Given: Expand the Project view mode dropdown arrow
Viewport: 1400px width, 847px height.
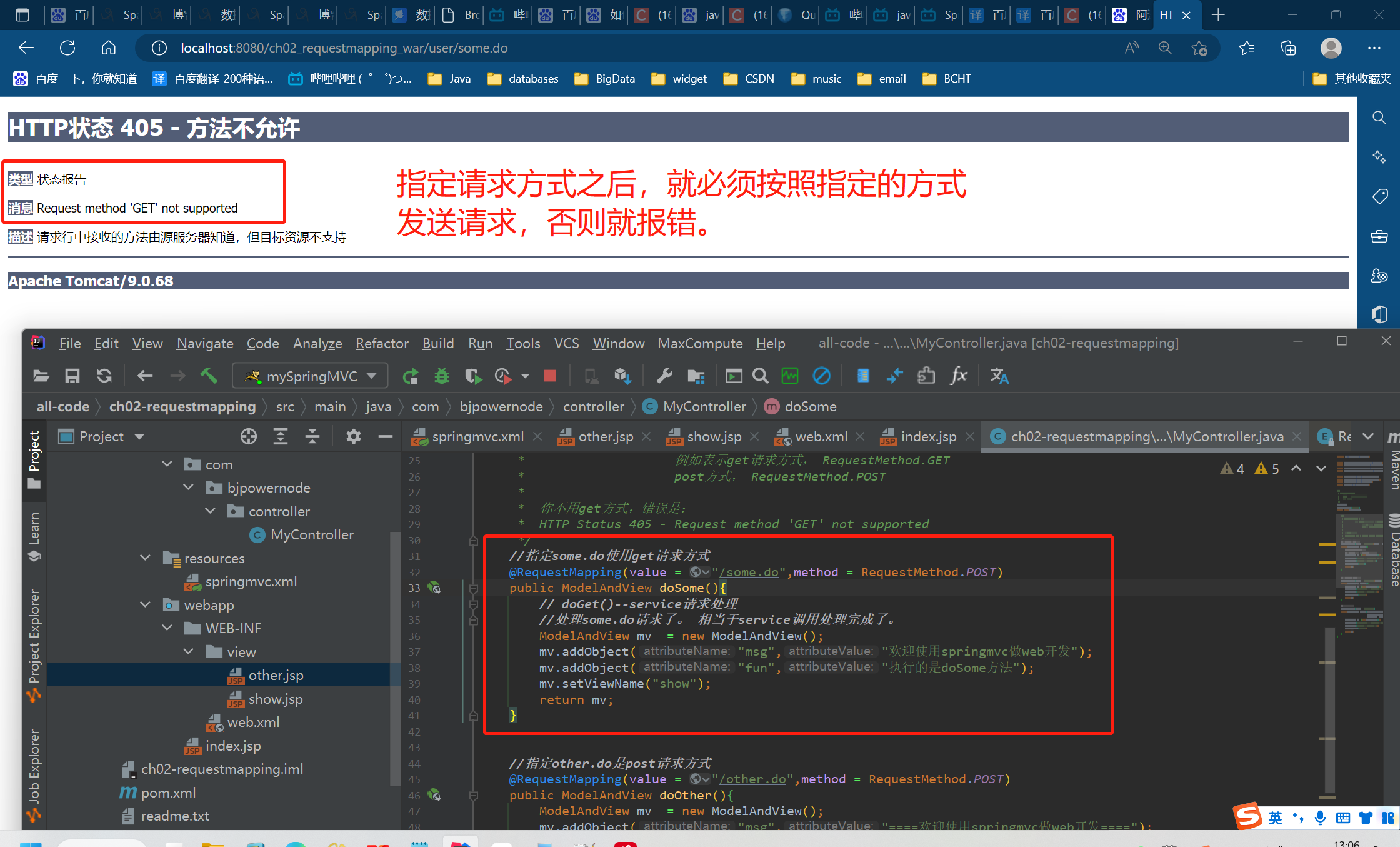Looking at the screenshot, I should coord(139,436).
